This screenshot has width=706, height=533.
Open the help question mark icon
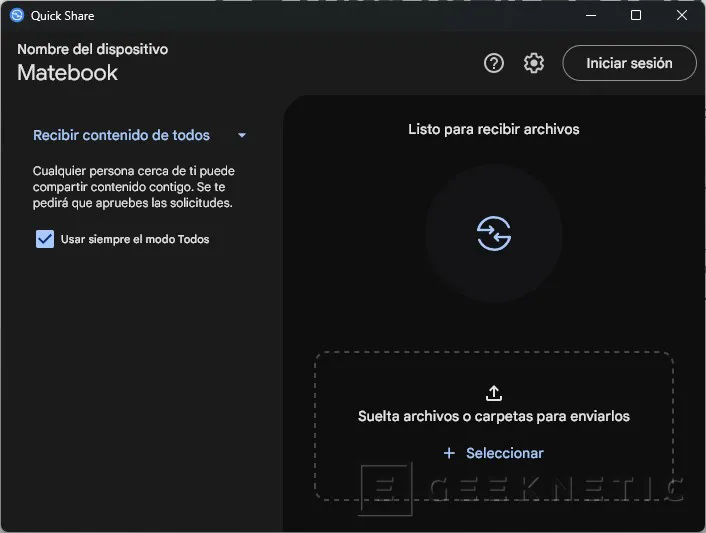point(493,63)
